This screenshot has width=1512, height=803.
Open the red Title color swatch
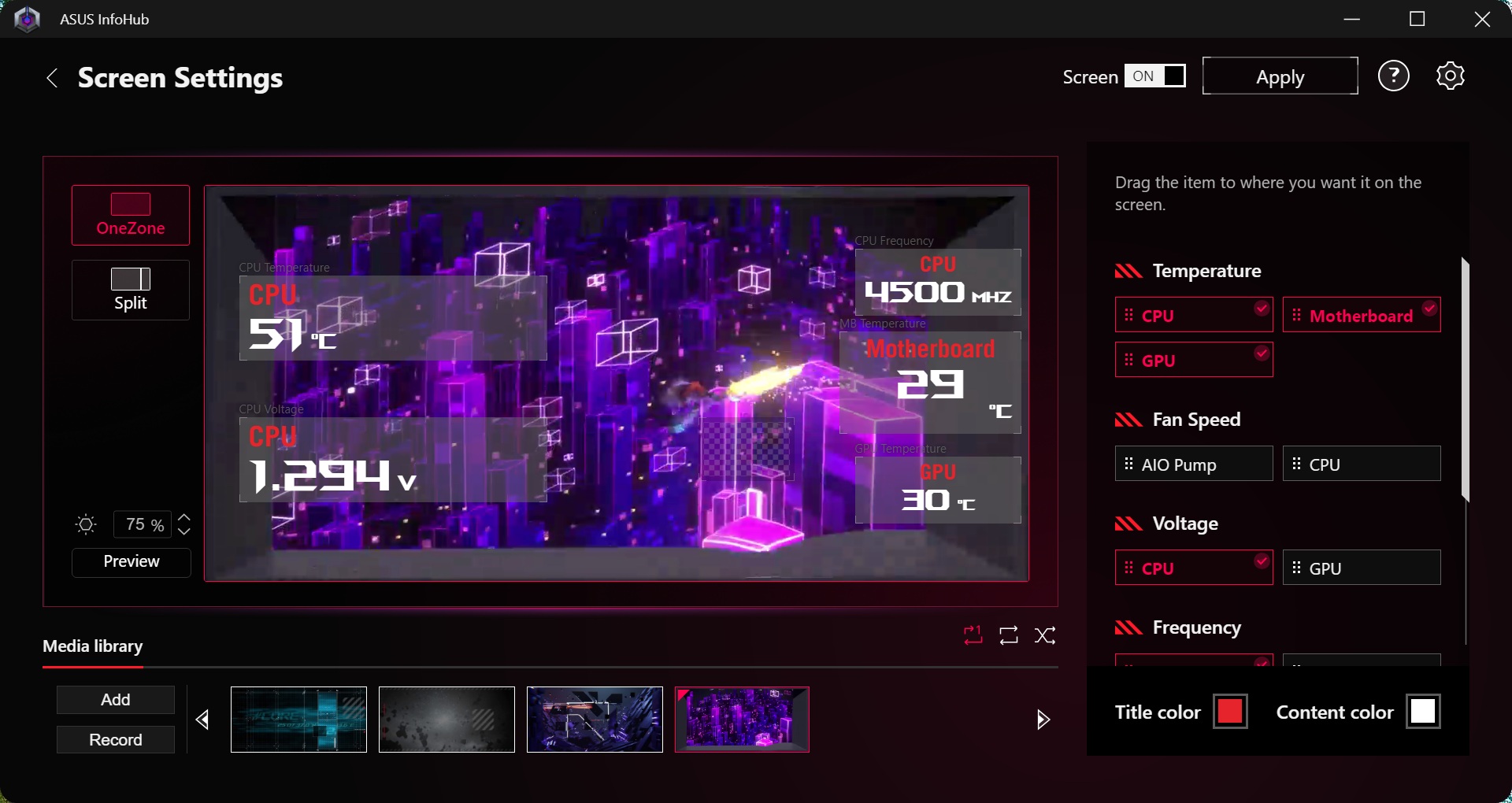pos(1230,712)
